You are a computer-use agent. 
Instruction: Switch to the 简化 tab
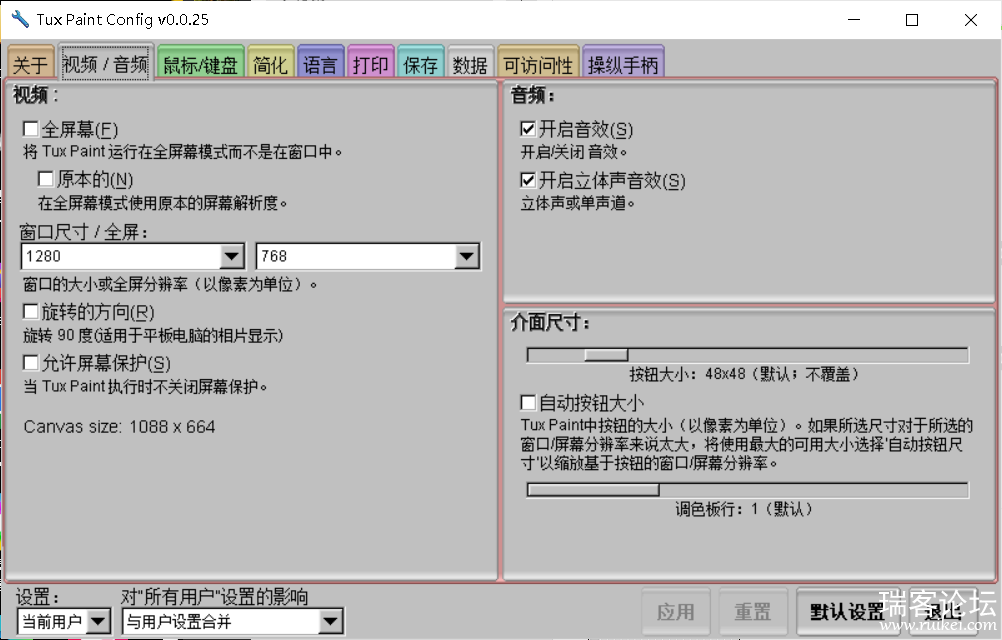(x=270, y=63)
